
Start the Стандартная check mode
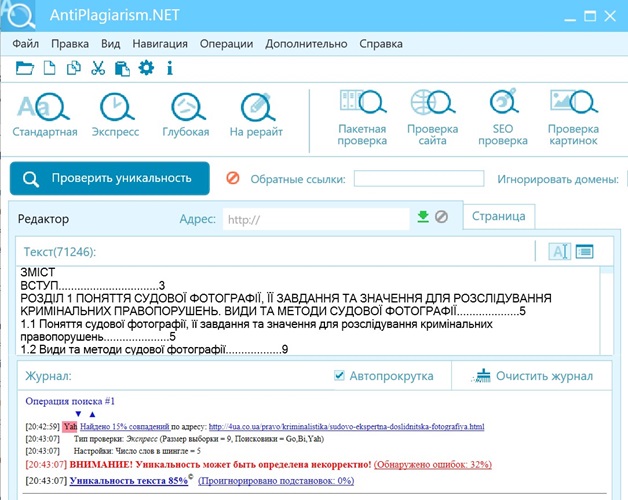pyautogui.click(x=44, y=115)
